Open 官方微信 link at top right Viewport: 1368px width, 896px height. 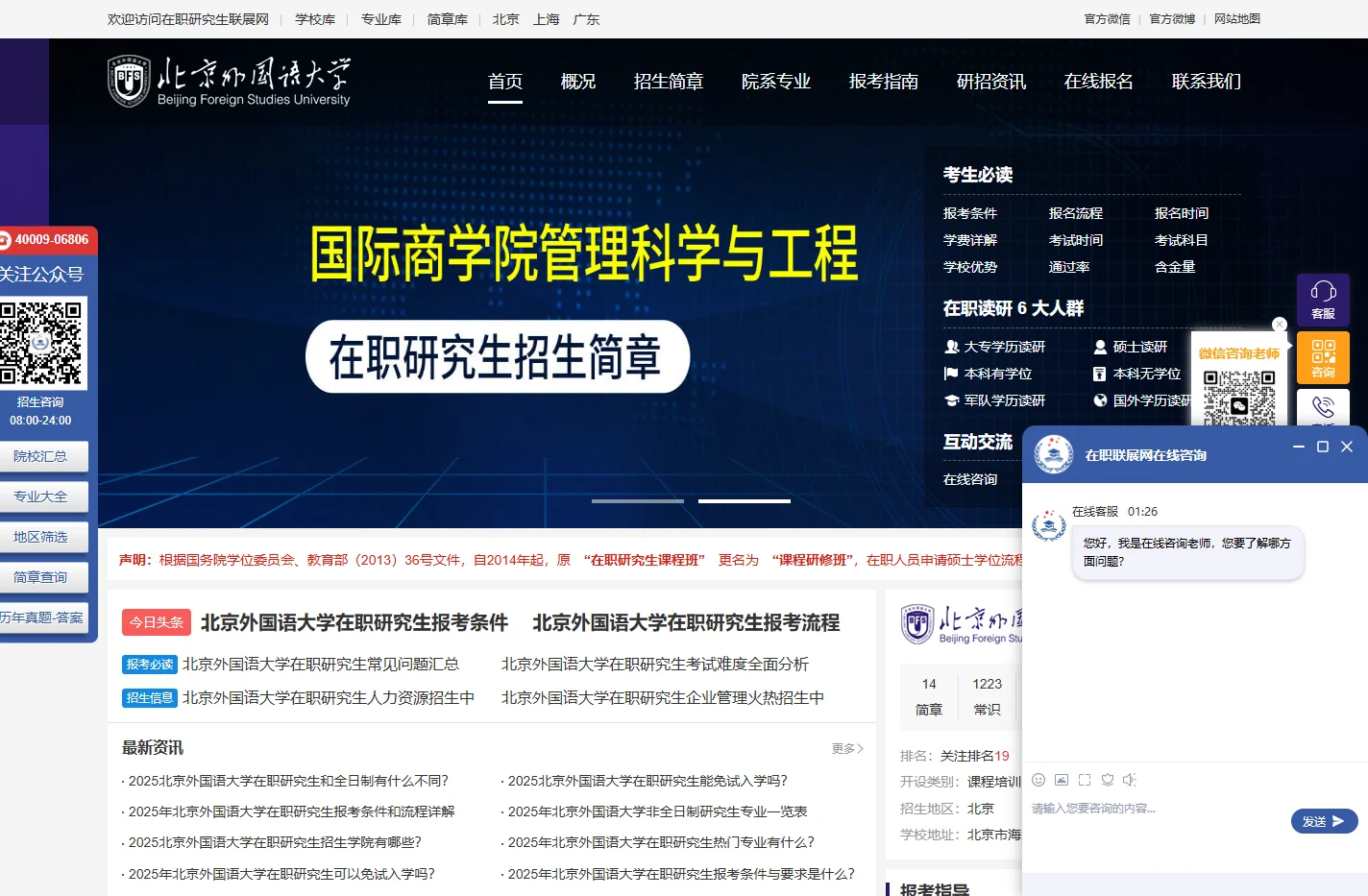tap(1108, 19)
